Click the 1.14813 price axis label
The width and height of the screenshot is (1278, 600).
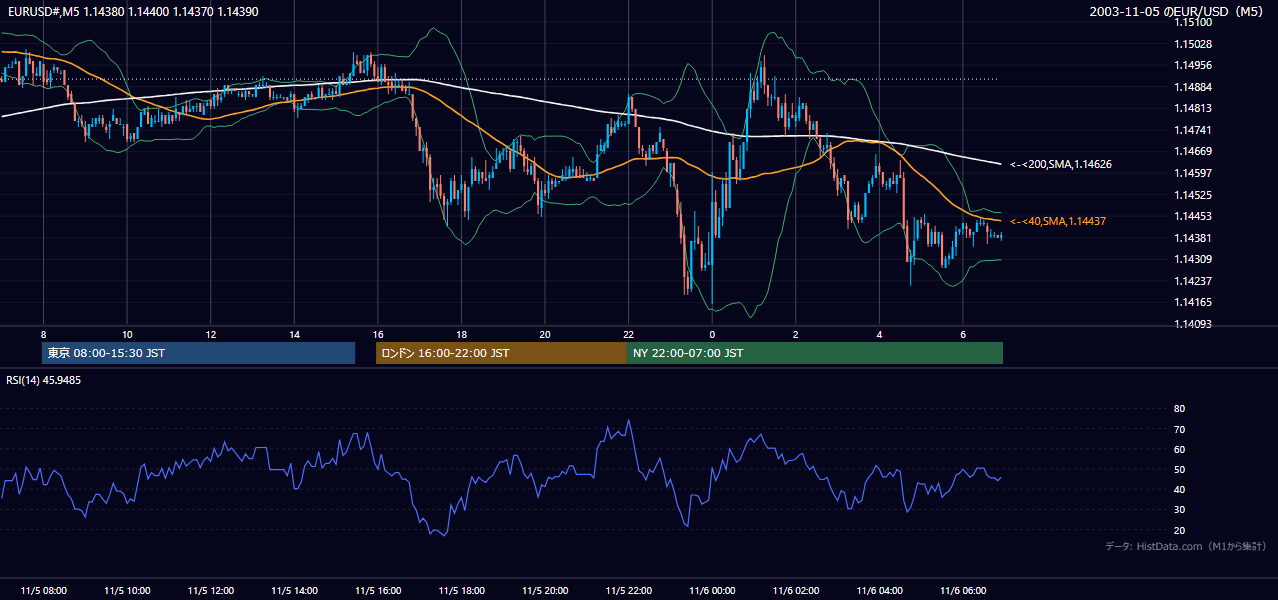pyautogui.click(x=1192, y=109)
